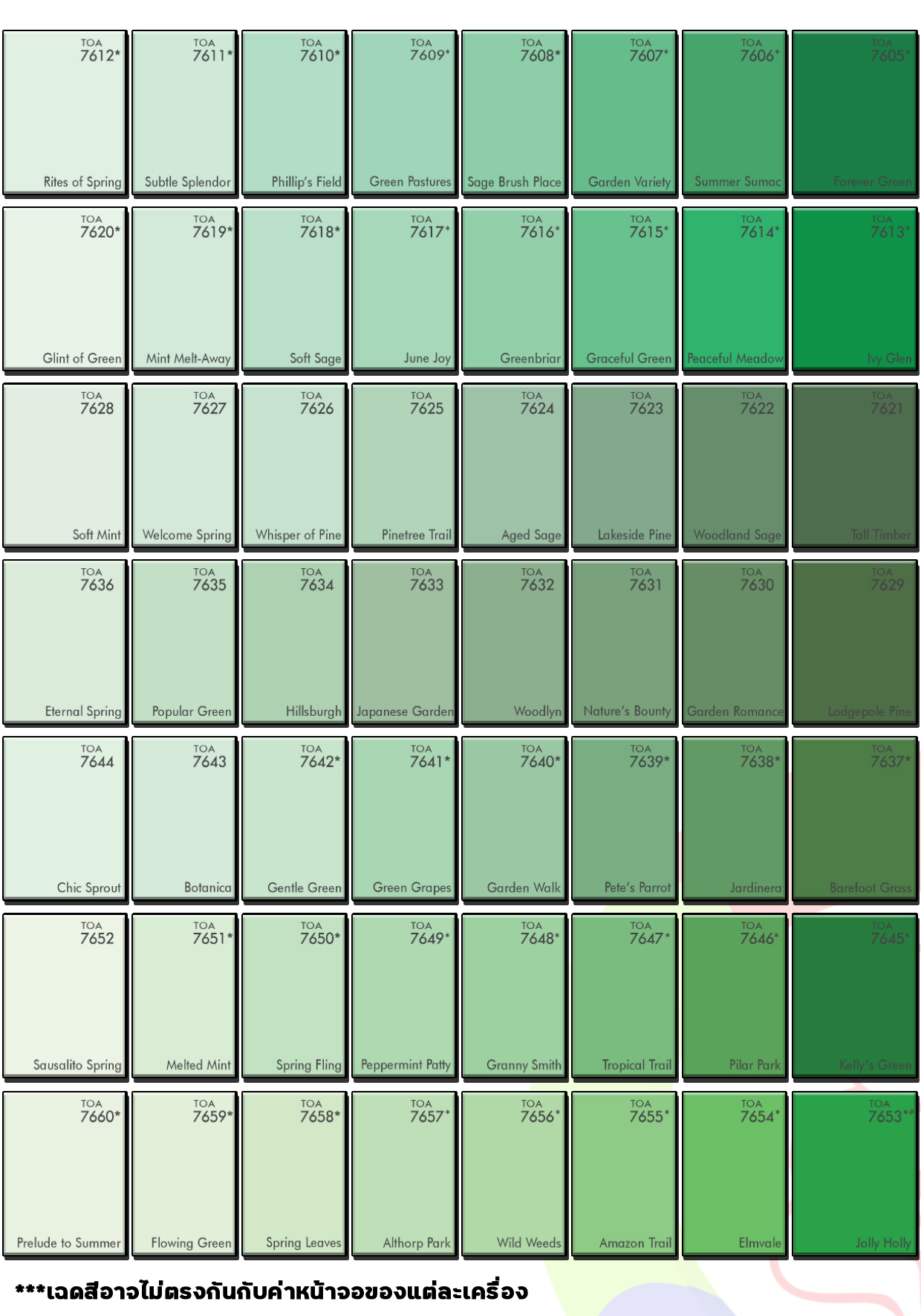Select the Eternal Spring 7636 swatch

(65, 642)
